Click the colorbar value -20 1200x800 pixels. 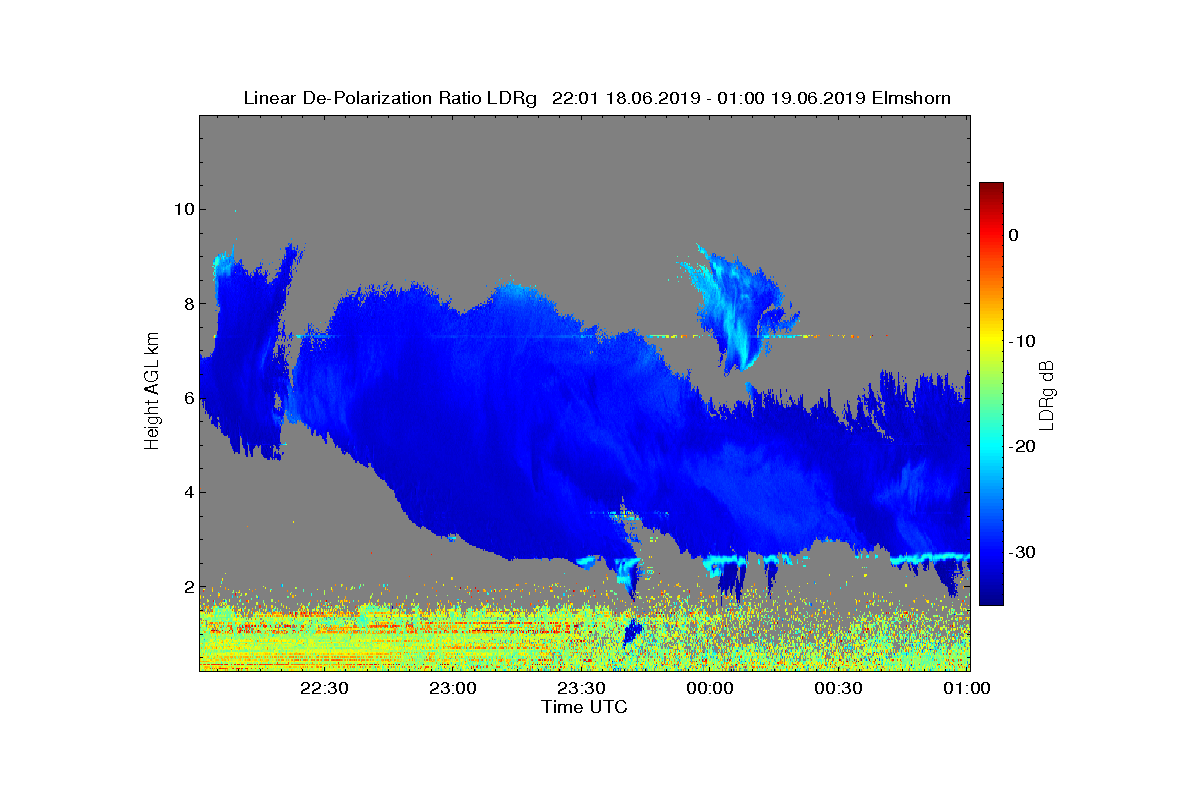[x=1024, y=446]
